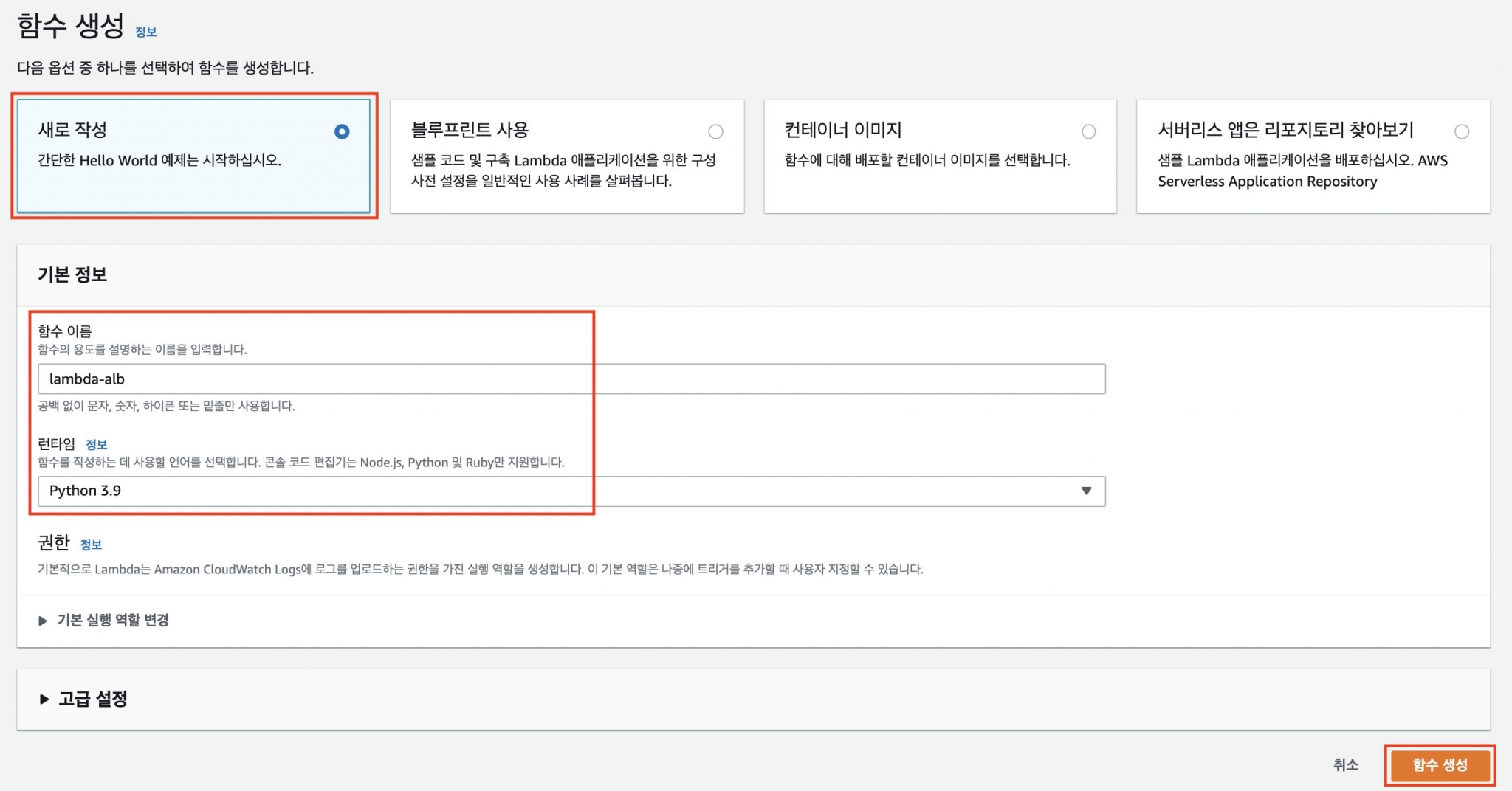
Task: Click the 런타임 정보 link
Action: pyautogui.click(x=97, y=444)
